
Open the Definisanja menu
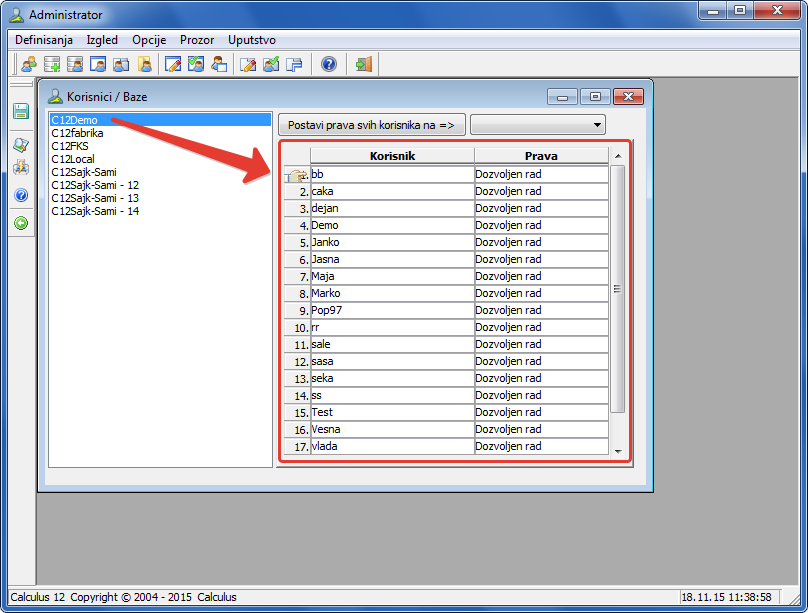44,40
